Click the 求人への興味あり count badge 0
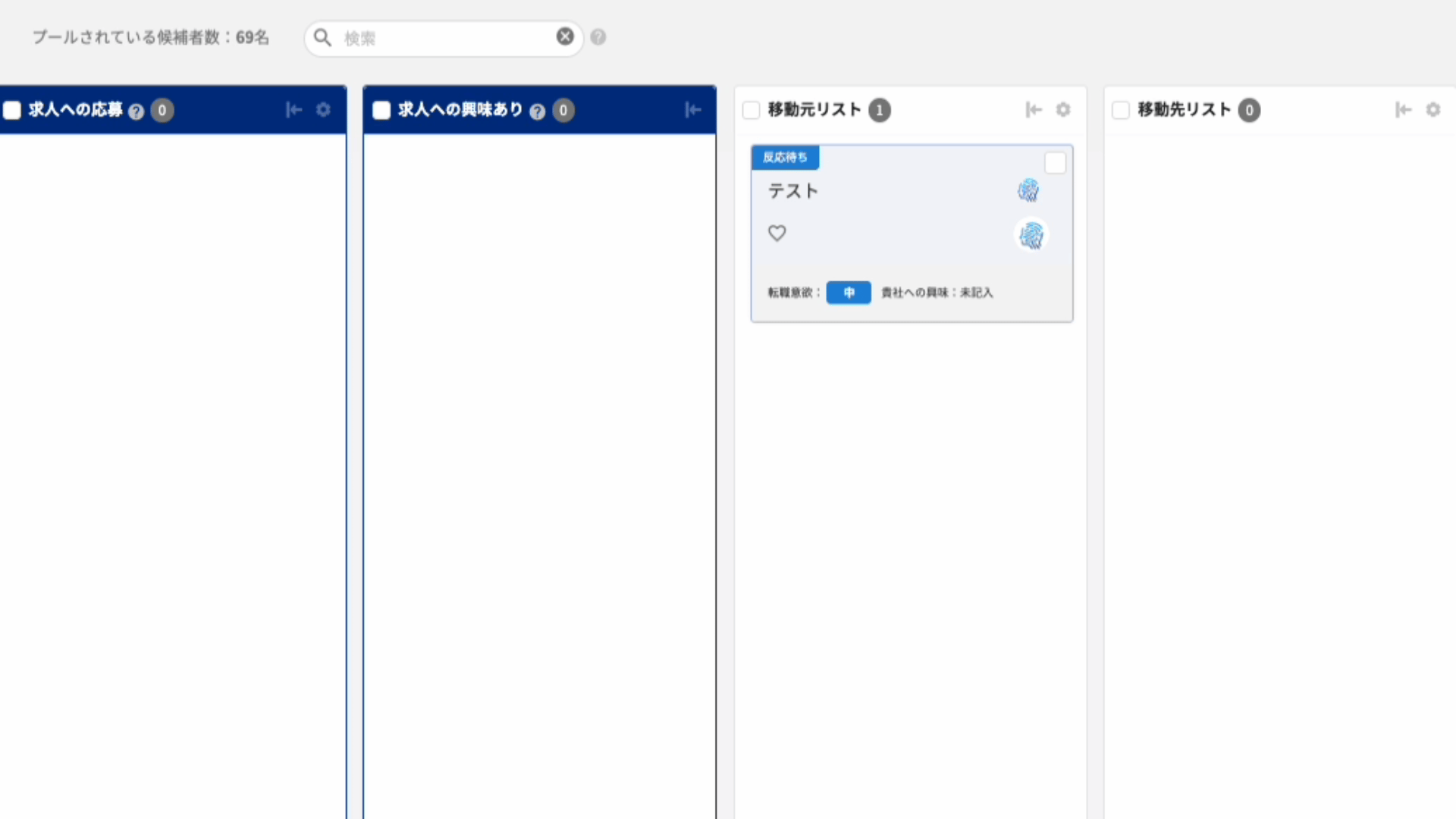Viewport: 1456px width, 819px height. 563,111
